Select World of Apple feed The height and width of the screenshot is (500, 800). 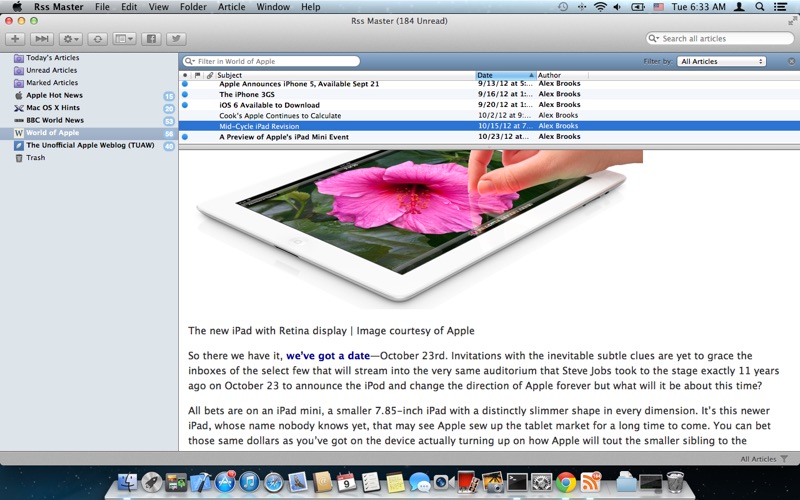point(89,133)
